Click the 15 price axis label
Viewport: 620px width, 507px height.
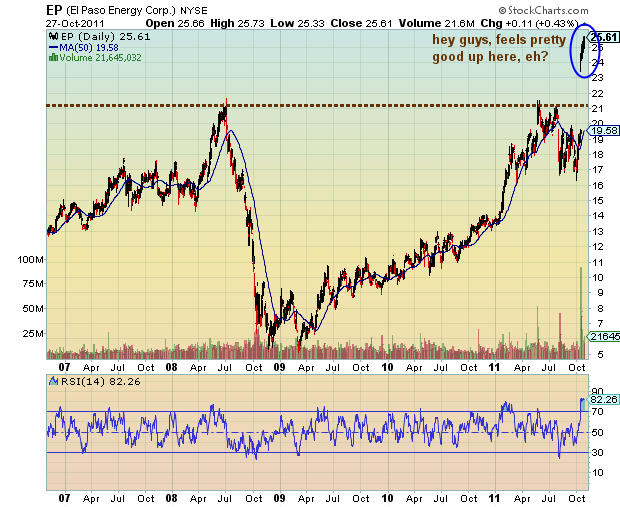tap(598, 201)
